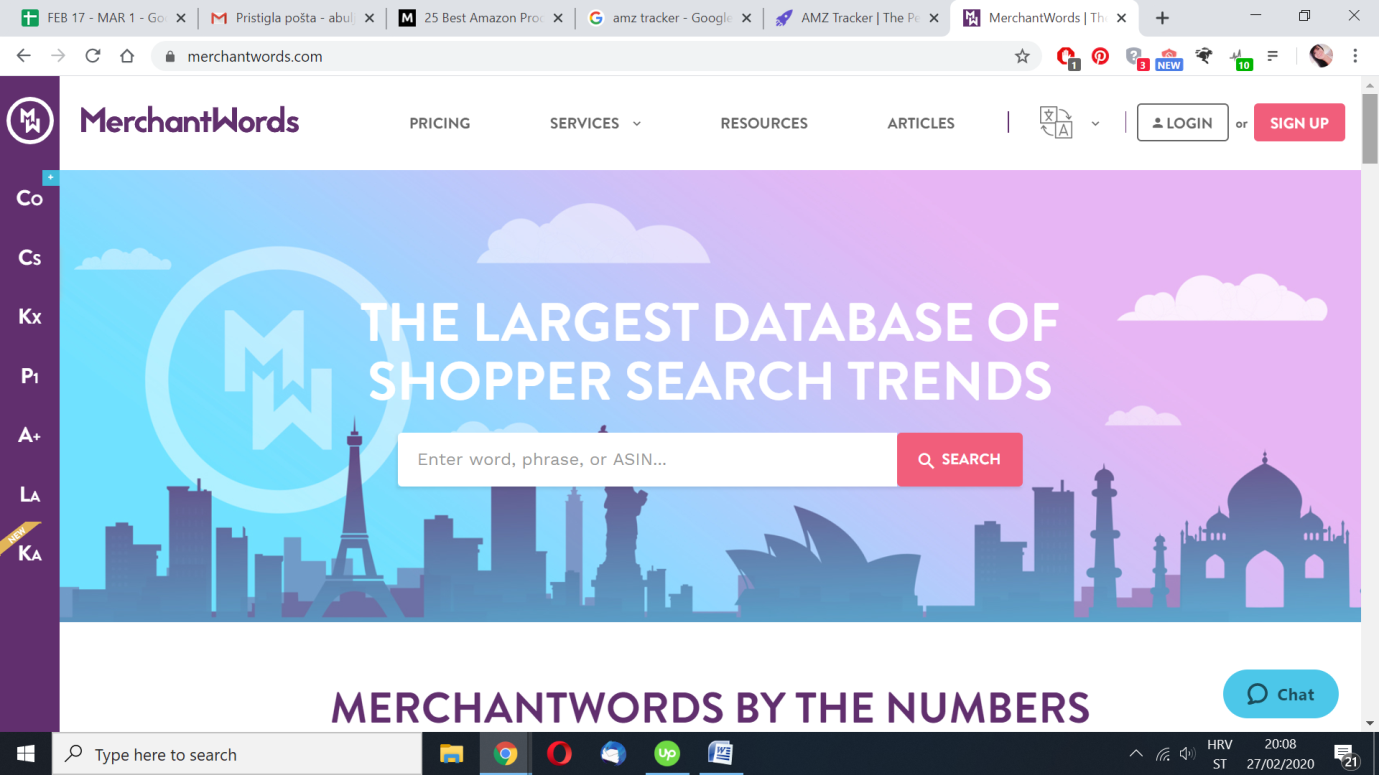Open the Chat widget
The height and width of the screenshot is (775, 1379).
pos(1280,694)
